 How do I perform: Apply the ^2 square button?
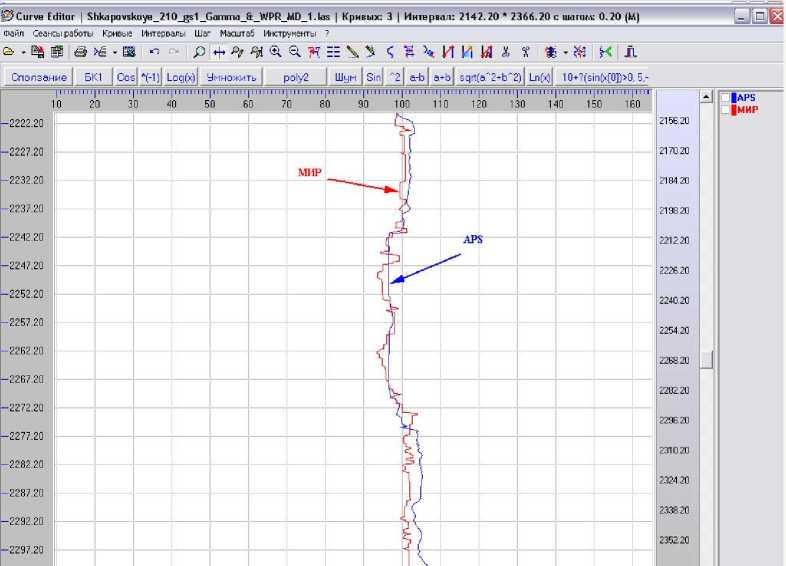tap(395, 77)
